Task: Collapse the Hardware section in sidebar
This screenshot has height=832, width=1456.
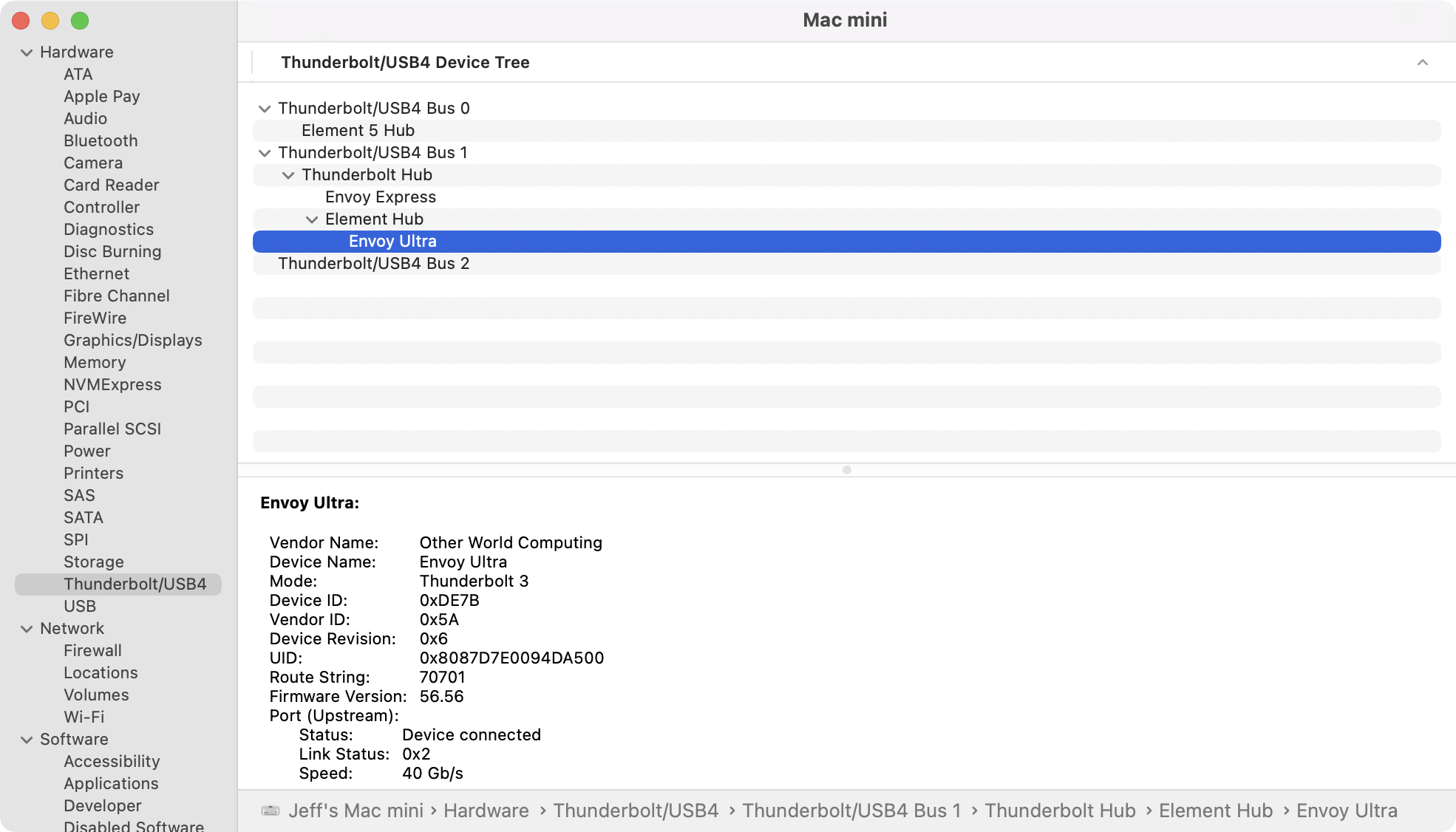Action: (x=27, y=52)
